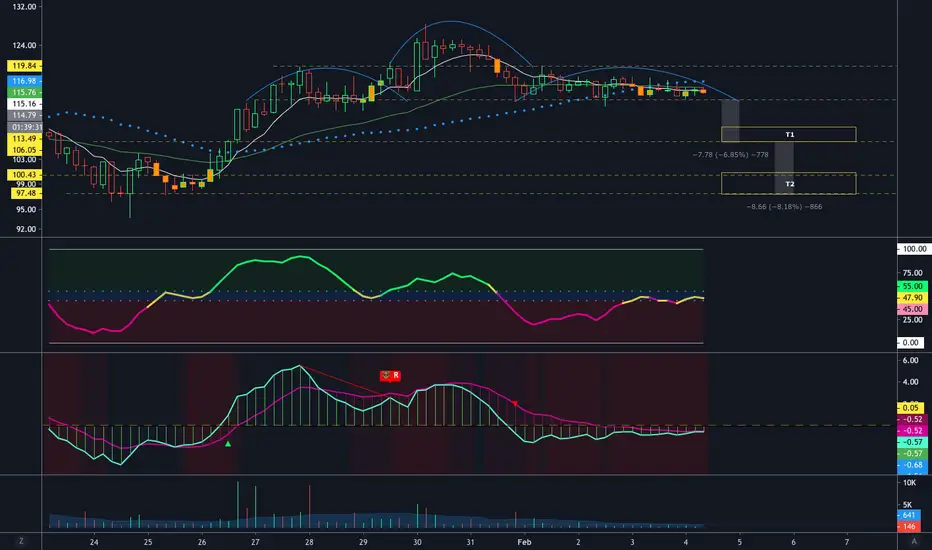
Task: Click the green 55.00 oscillator level label
Action: (912, 286)
